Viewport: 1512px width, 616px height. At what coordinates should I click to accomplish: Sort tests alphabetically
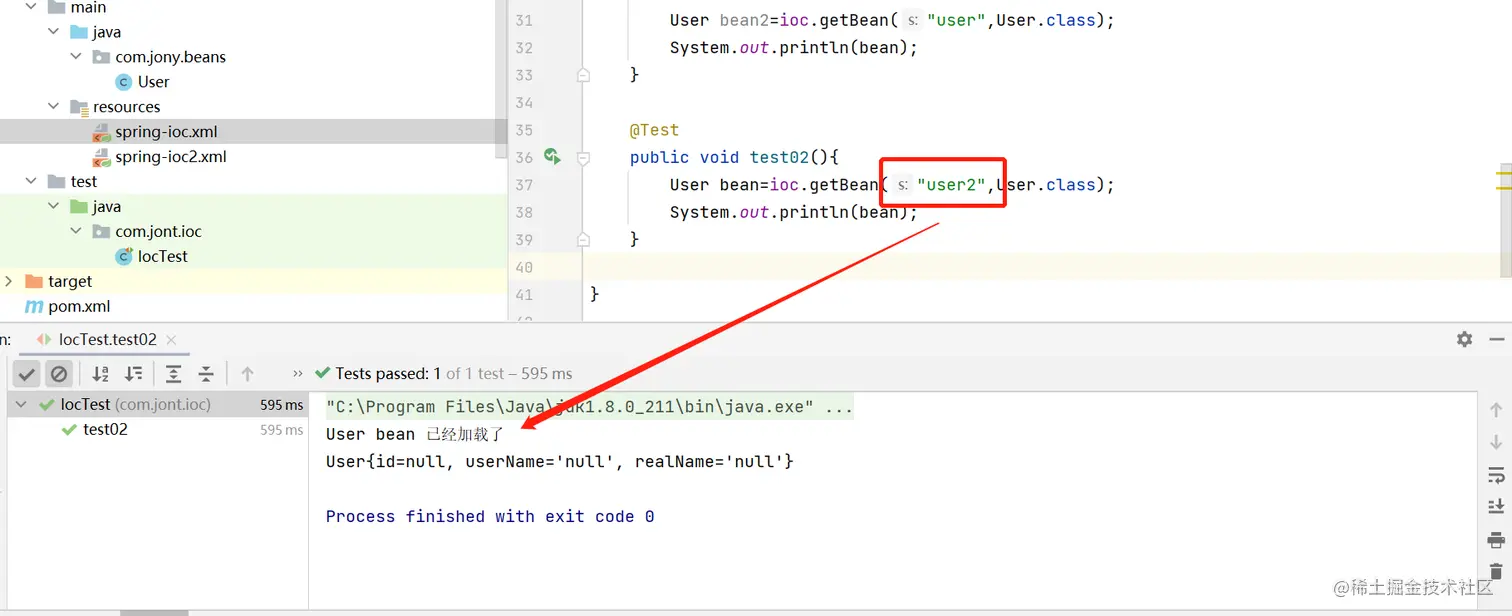101,374
